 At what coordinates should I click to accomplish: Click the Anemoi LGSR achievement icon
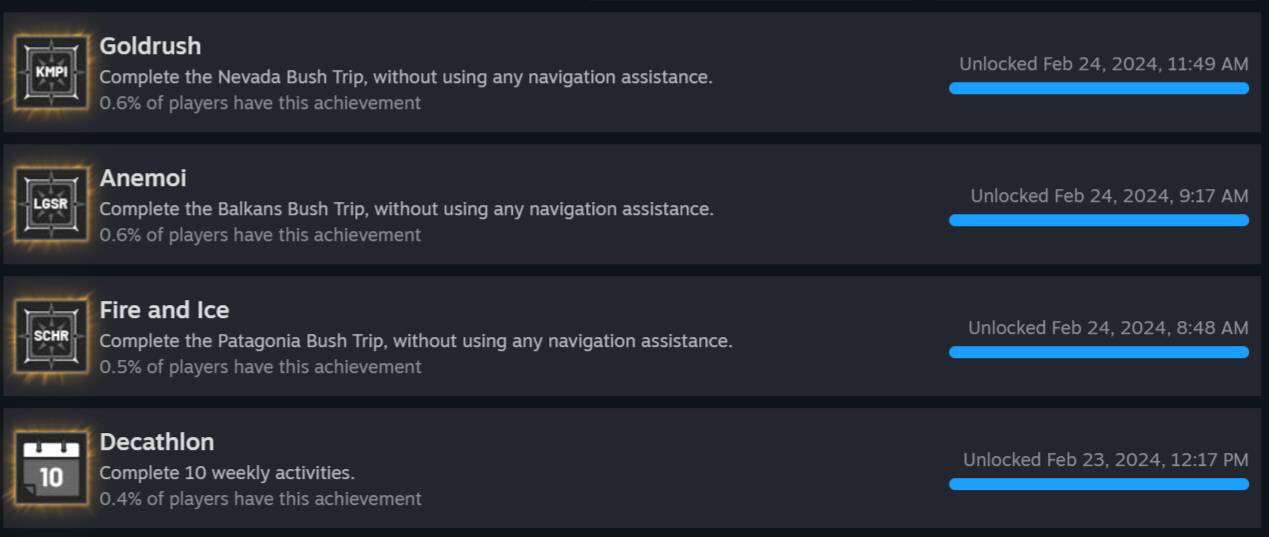tap(51, 204)
